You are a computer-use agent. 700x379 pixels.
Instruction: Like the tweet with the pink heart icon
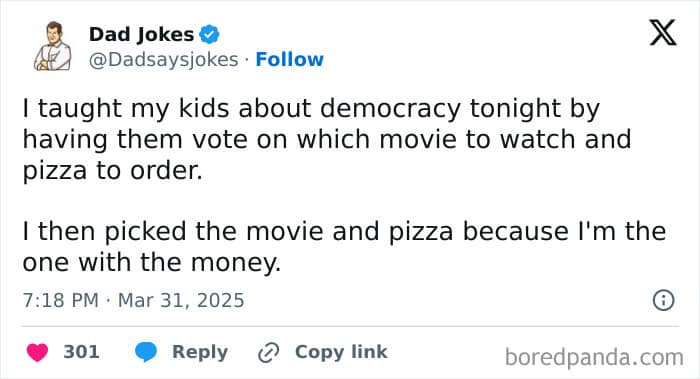(x=38, y=352)
